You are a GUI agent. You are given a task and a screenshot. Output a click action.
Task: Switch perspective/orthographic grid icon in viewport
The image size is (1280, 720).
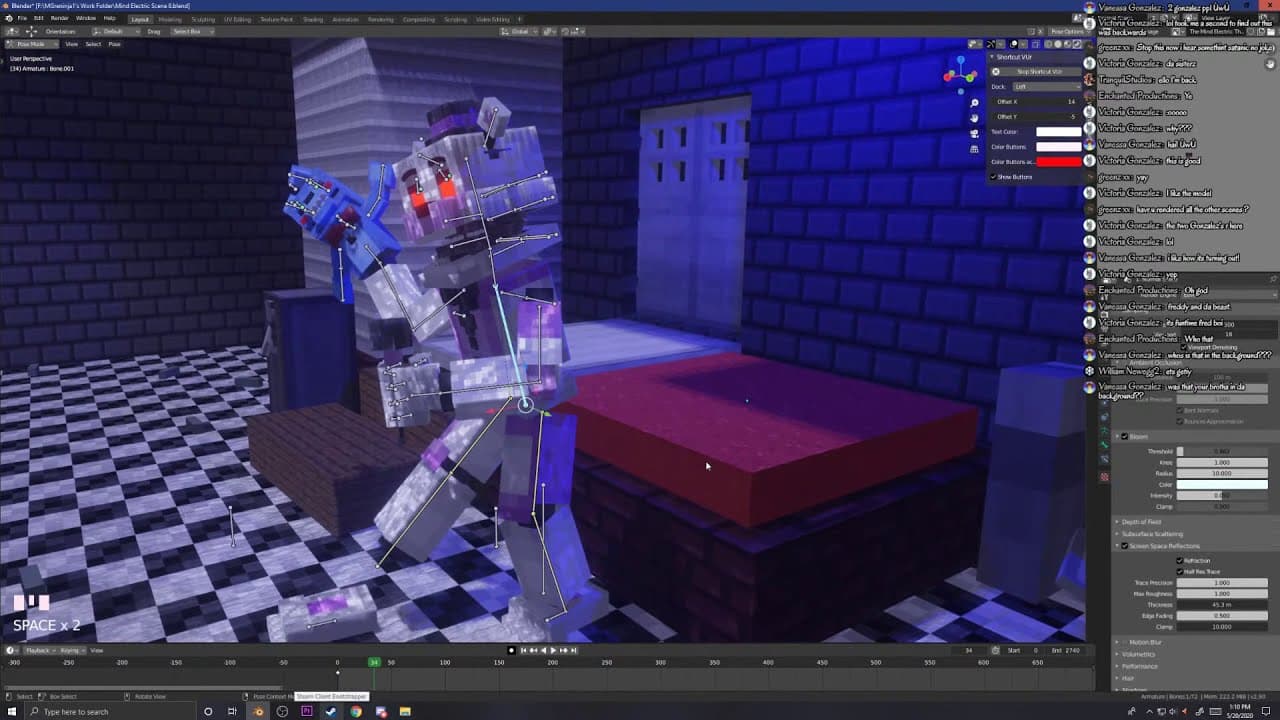click(x=974, y=149)
